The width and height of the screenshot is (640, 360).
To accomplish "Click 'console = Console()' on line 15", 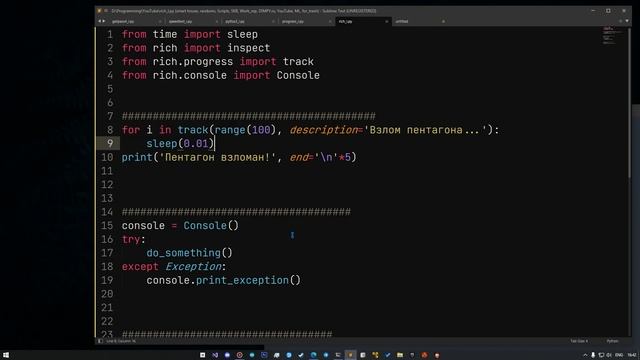I will click(x=180, y=226).
